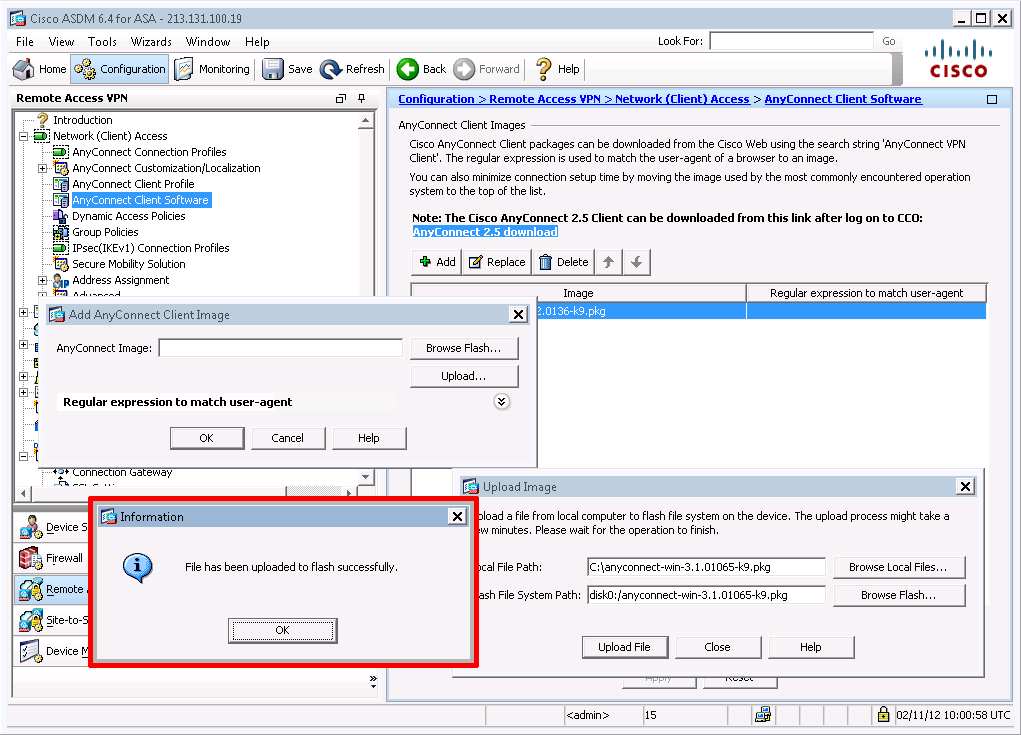Click the Firewall section icon
1021x735 pixels.
pyautogui.click(x=30, y=558)
